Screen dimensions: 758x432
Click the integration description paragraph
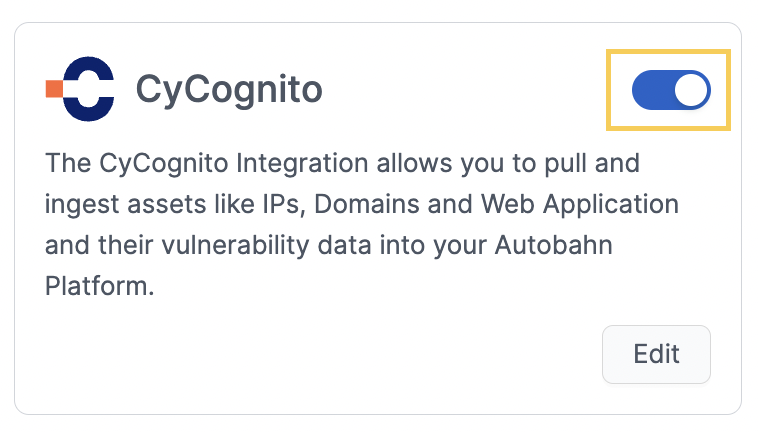[x=362, y=224]
